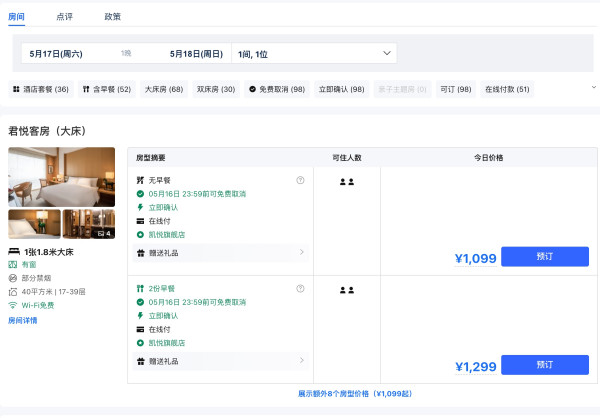
Task: Click the gift icon in 无早餐 option
Action: (140, 253)
